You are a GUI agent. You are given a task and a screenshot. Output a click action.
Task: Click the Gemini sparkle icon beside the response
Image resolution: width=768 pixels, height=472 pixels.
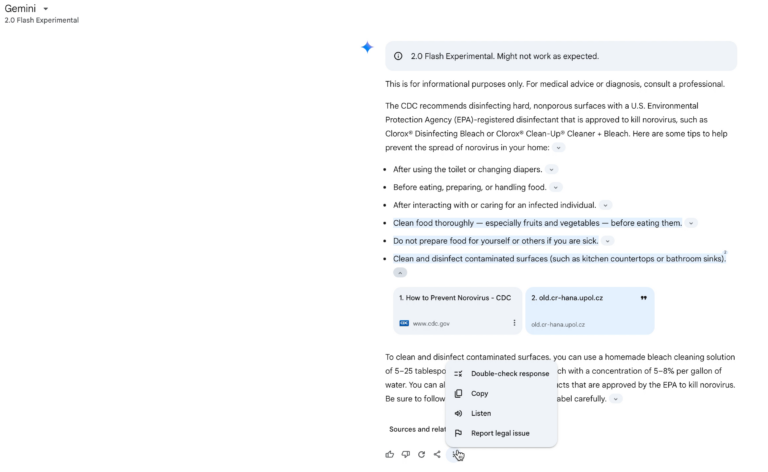click(x=367, y=48)
